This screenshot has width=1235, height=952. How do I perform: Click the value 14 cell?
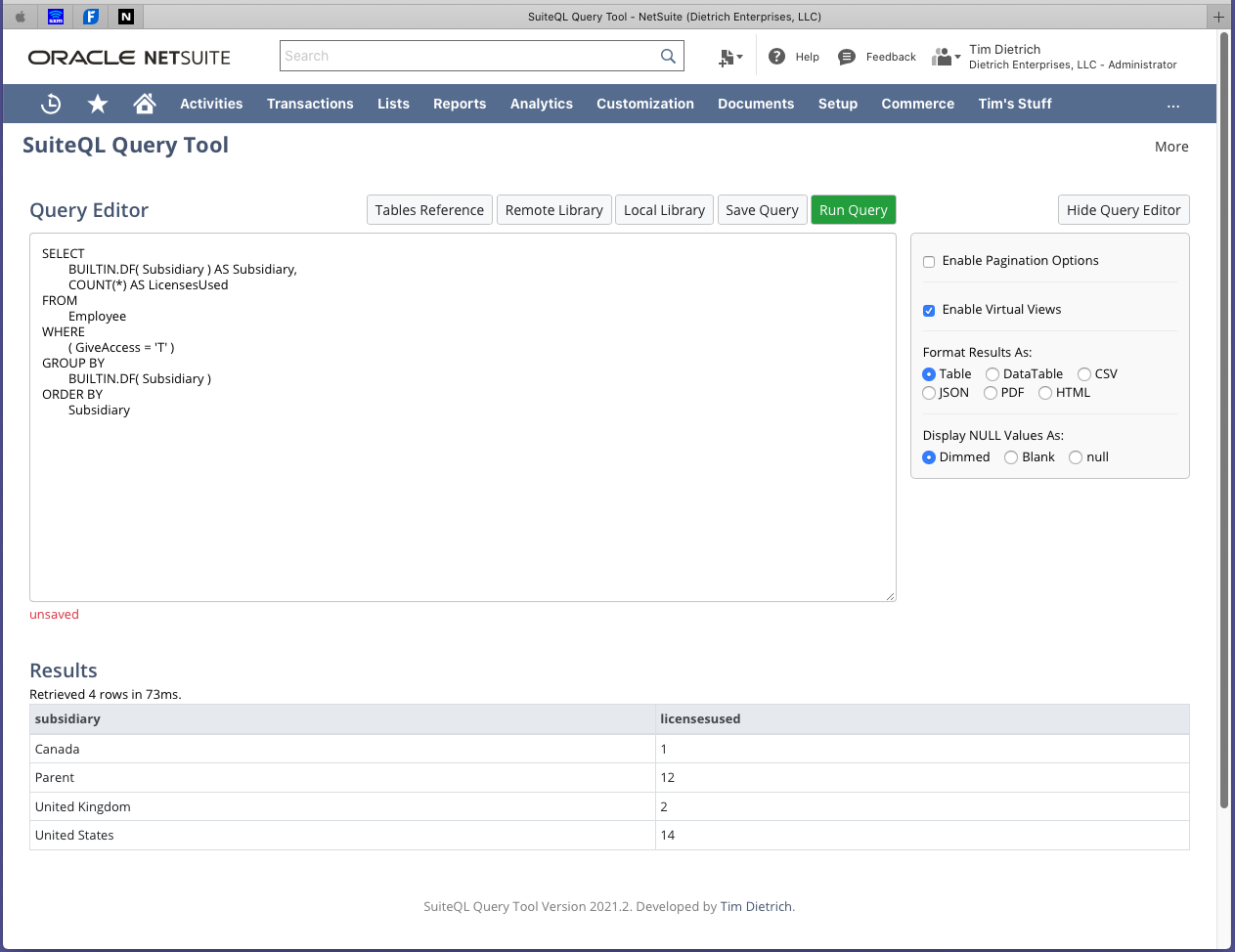pyautogui.click(x=922, y=836)
